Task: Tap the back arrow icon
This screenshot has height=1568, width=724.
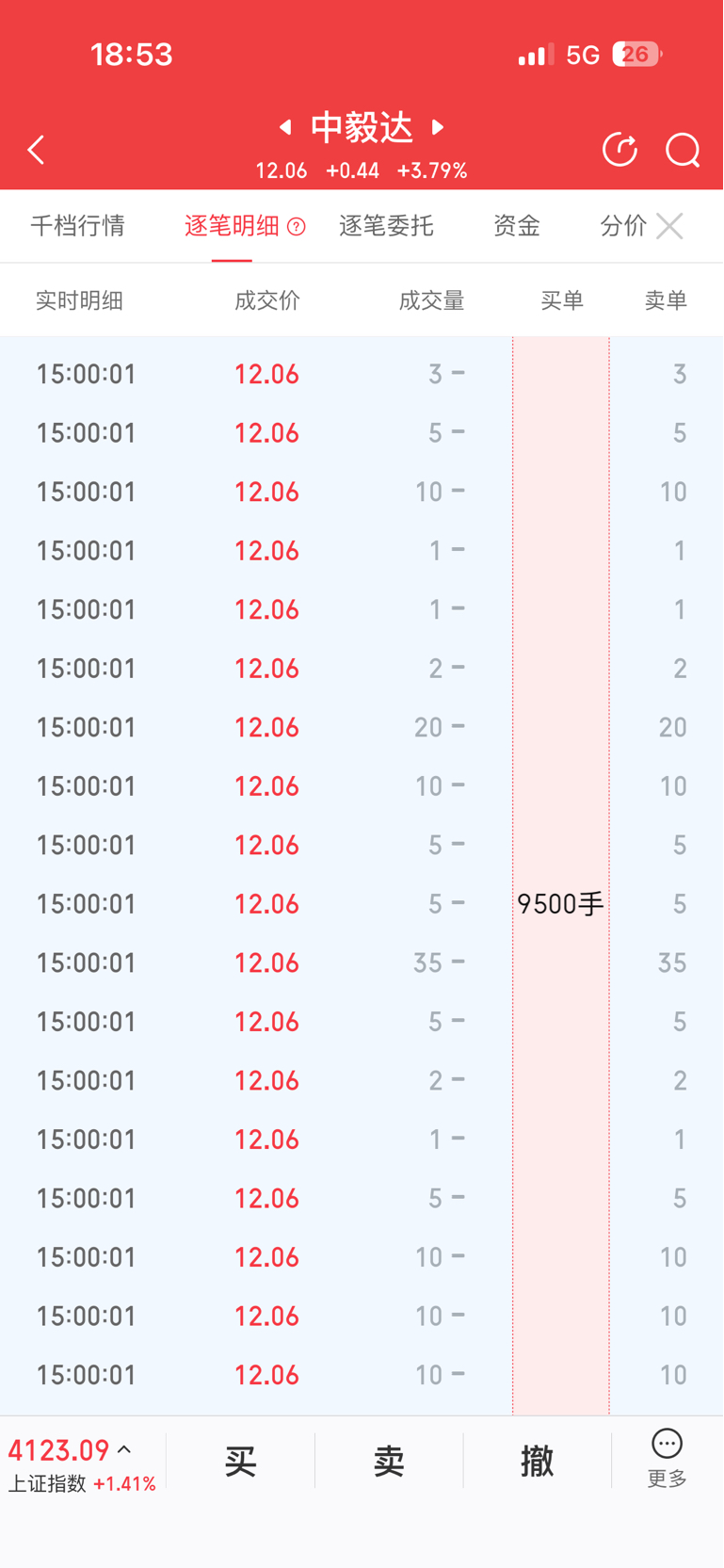Action: [36, 150]
